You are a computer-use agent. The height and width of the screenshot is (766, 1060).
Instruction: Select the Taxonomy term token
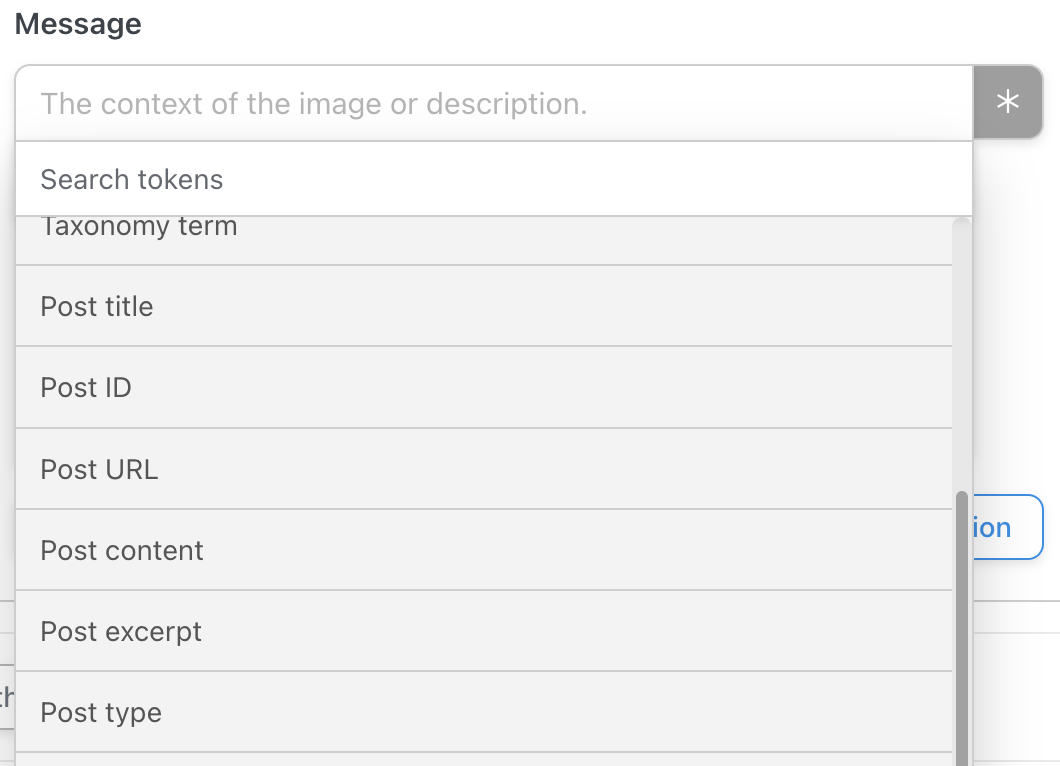click(484, 240)
